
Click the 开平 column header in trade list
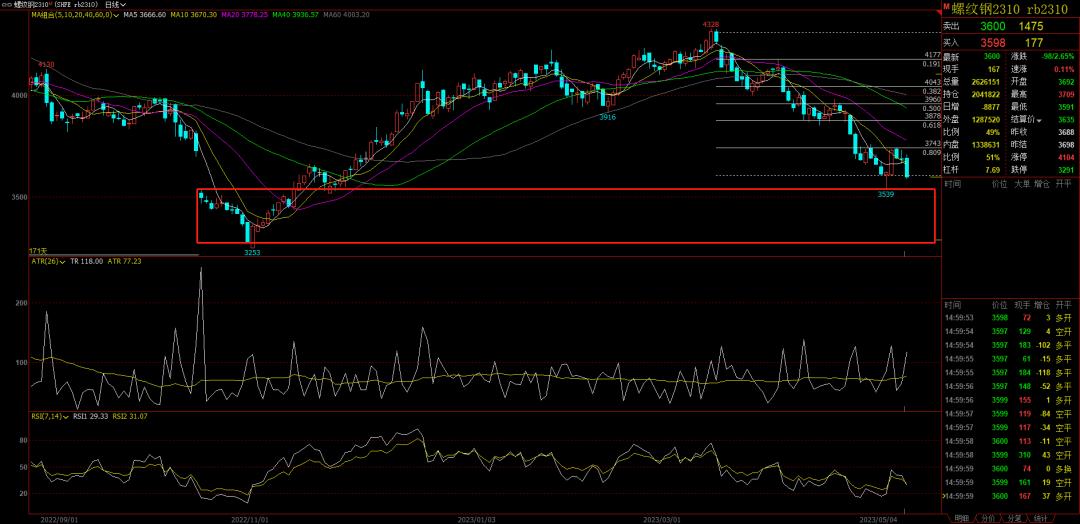tap(1063, 305)
